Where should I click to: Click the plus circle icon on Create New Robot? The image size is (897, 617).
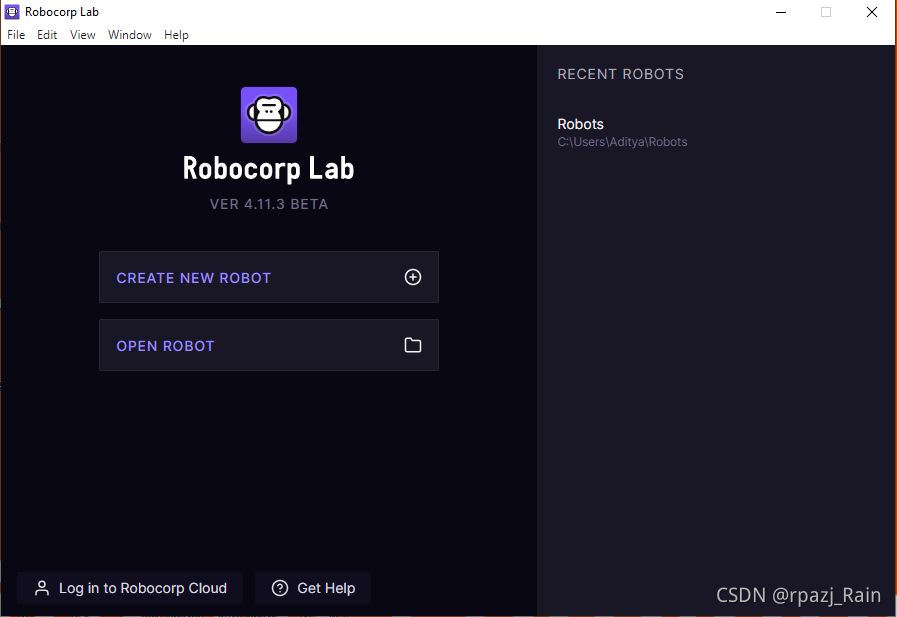pos(413,277)
